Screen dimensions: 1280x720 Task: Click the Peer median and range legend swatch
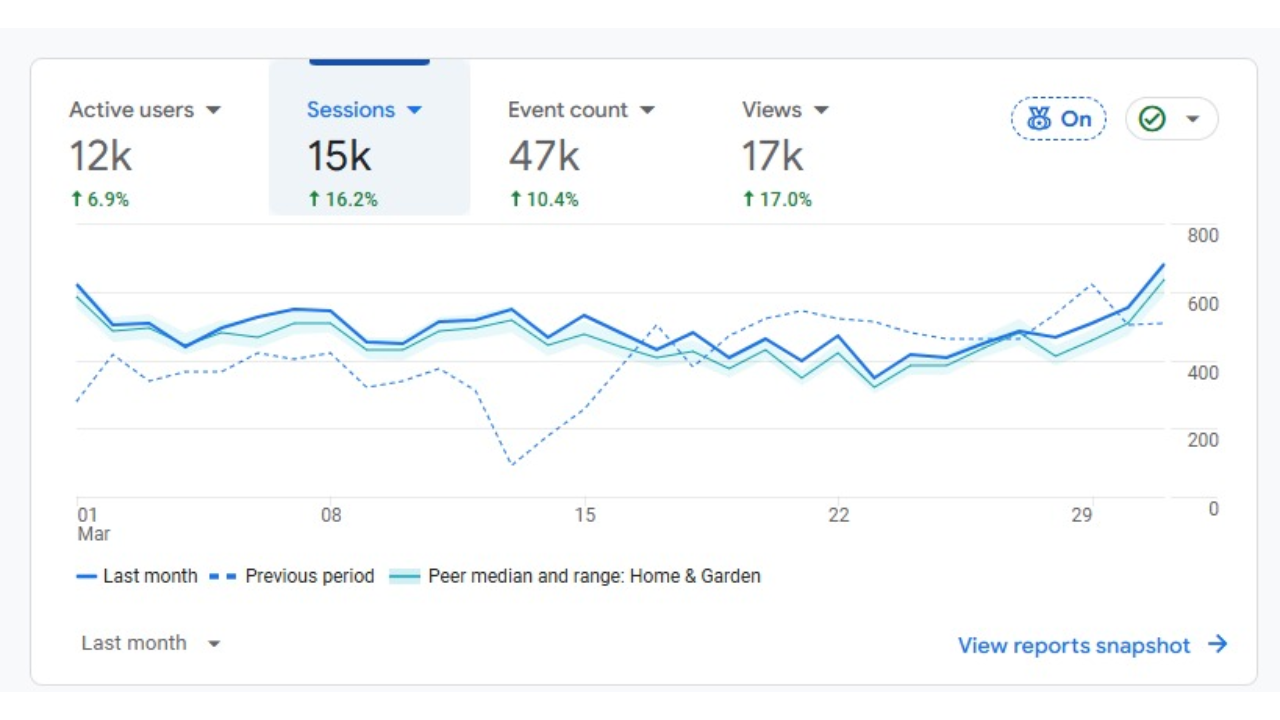404,577
